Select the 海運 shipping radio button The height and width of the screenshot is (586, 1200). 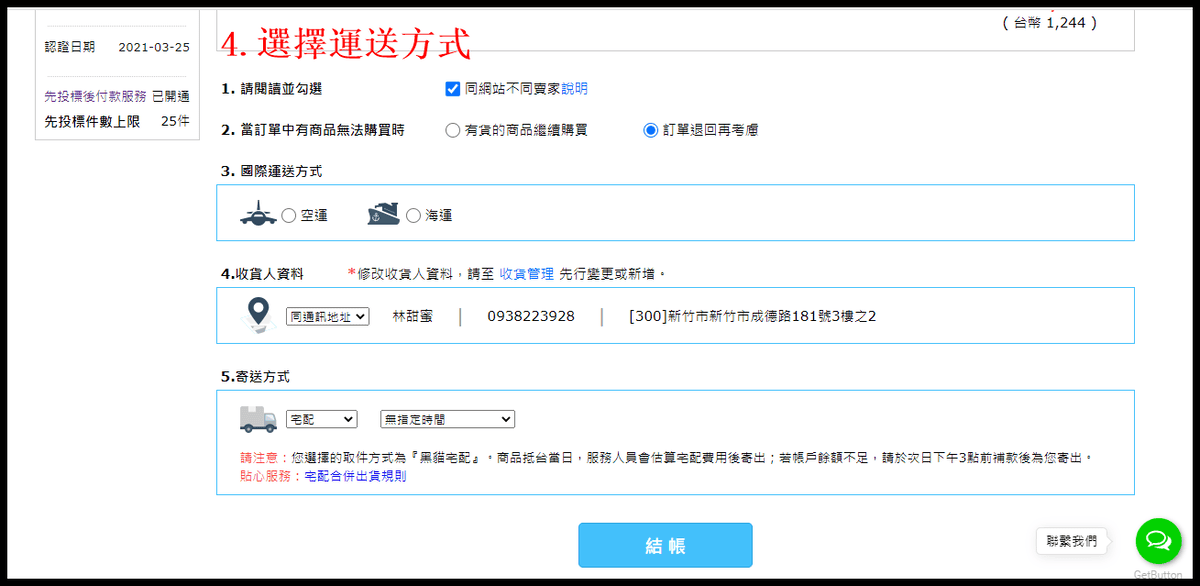click(x=412, y=213)
